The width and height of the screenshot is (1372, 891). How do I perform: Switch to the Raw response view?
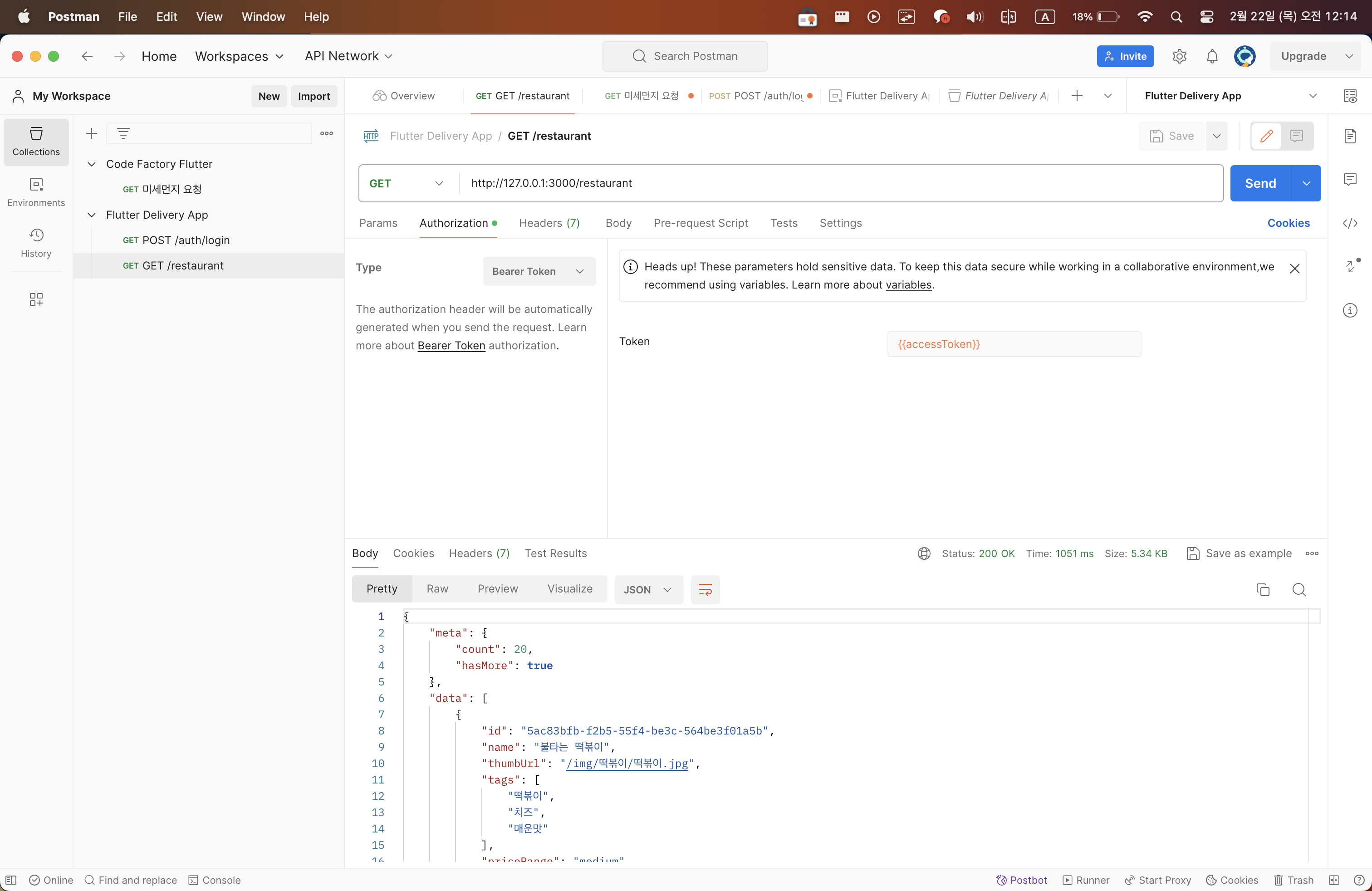pos(437,588)
